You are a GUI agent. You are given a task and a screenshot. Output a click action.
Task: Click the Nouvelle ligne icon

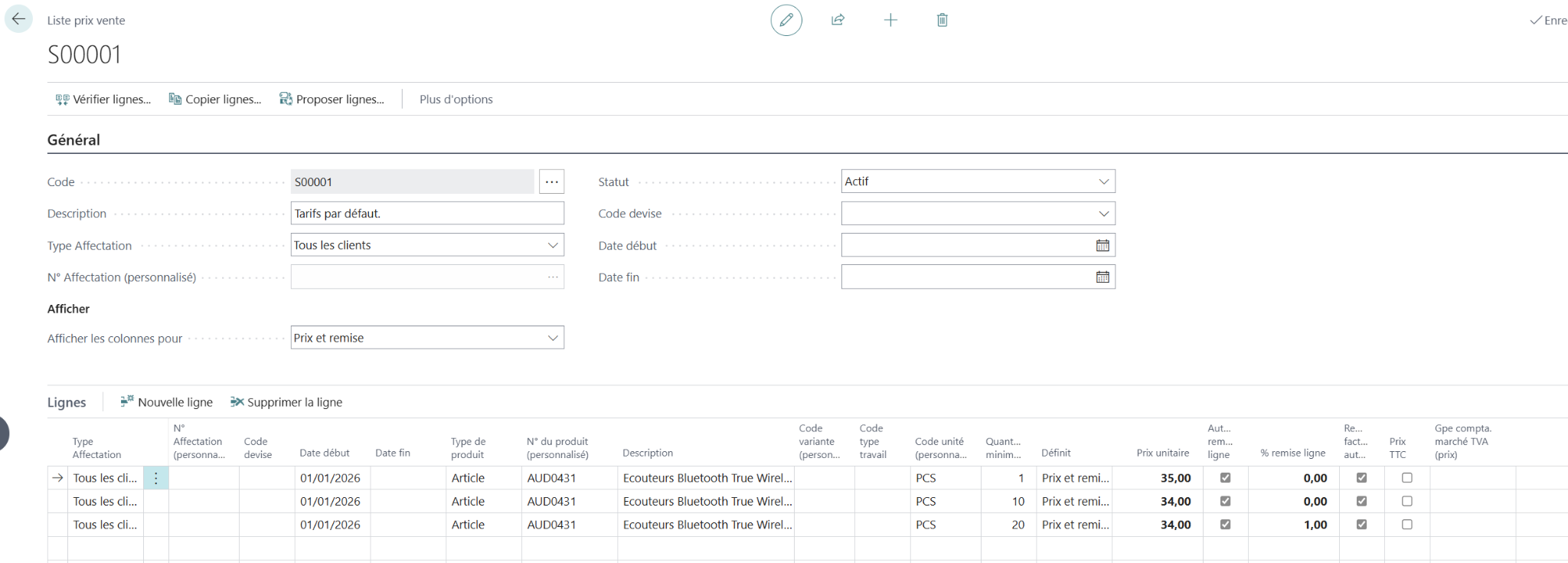pos(127,401)
